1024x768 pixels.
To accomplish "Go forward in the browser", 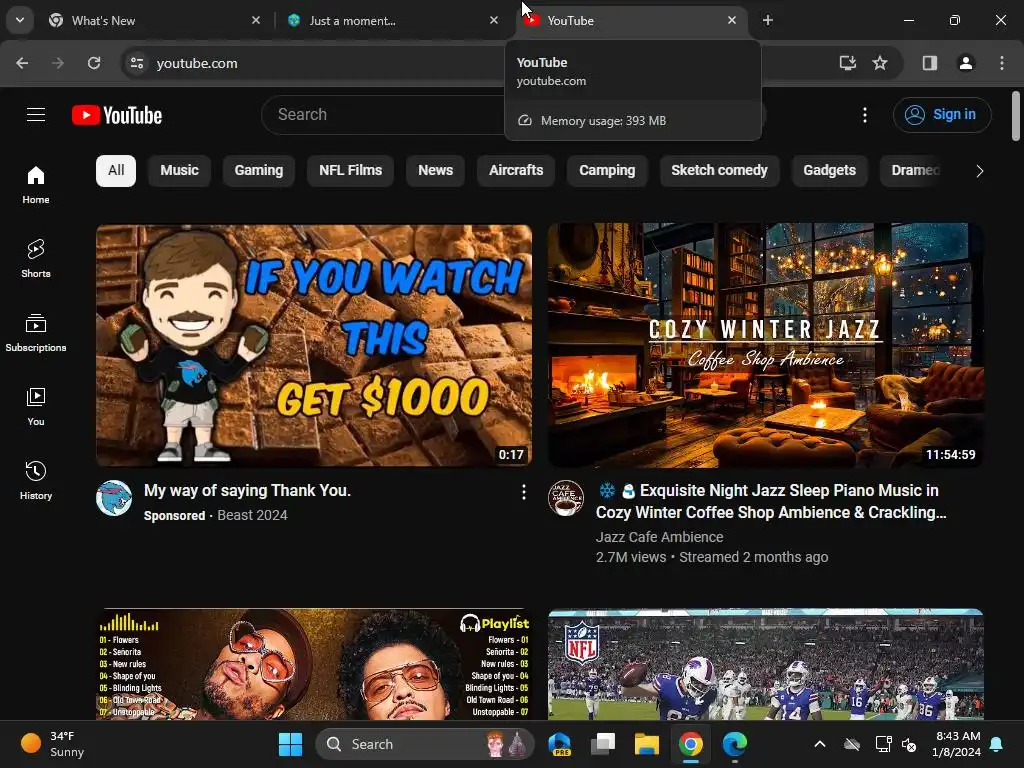I will coord(58,63).
